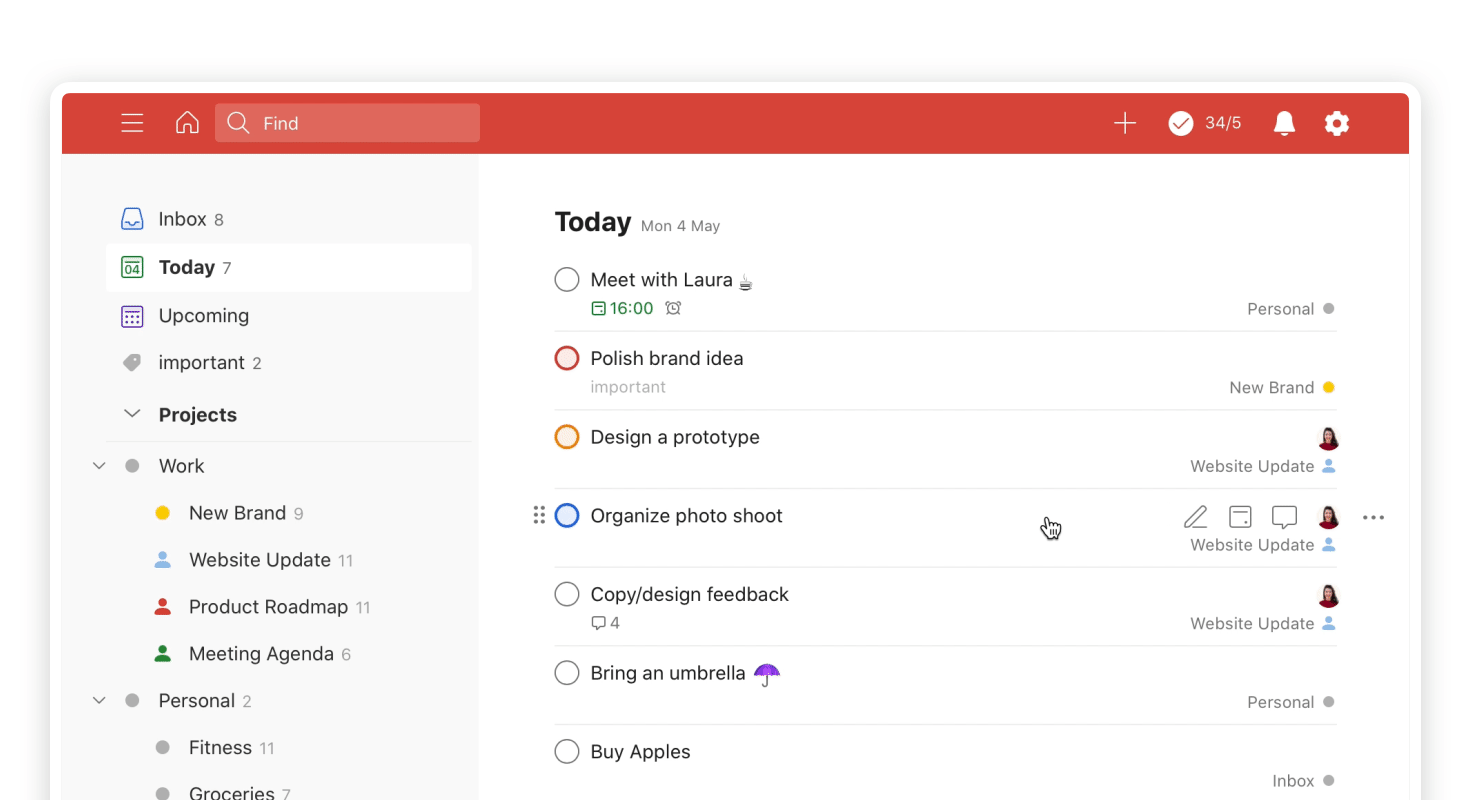1472x800 pixels.
Task: Open the sidebar hamburger menu
Action: click(x=132, y=123)
